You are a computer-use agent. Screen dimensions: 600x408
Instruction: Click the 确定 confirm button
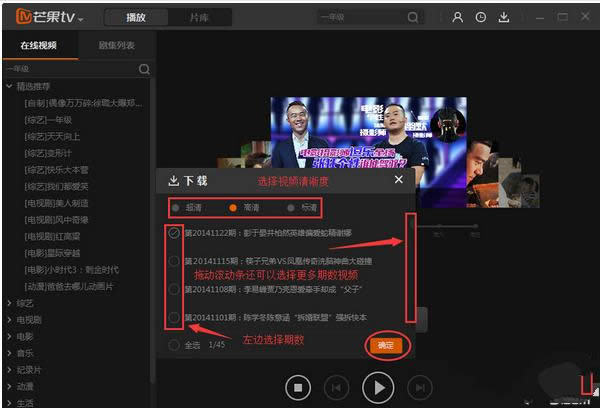coord(385,345)
